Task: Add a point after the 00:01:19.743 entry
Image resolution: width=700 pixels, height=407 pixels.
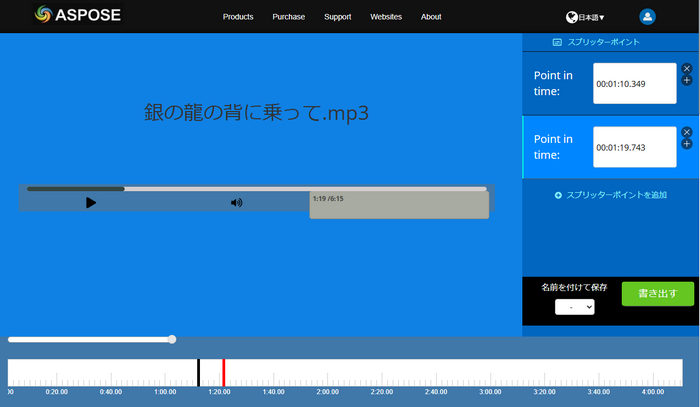Action: tap(687, 144)
